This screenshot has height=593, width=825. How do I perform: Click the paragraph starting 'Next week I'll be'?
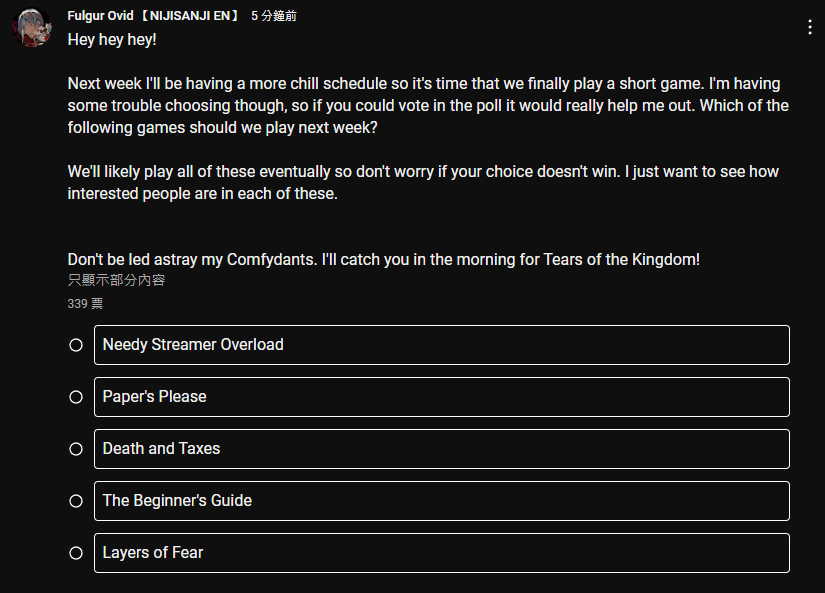point(428,106)
